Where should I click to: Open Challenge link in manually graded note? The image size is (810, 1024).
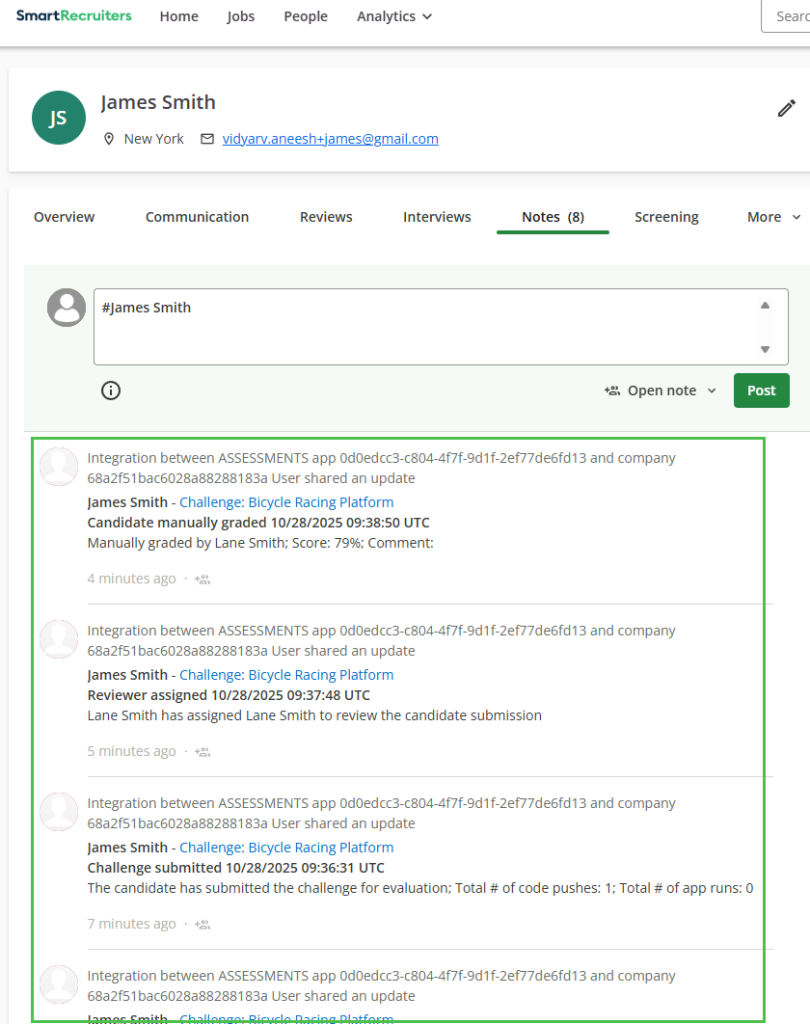[x=286, y=502]
